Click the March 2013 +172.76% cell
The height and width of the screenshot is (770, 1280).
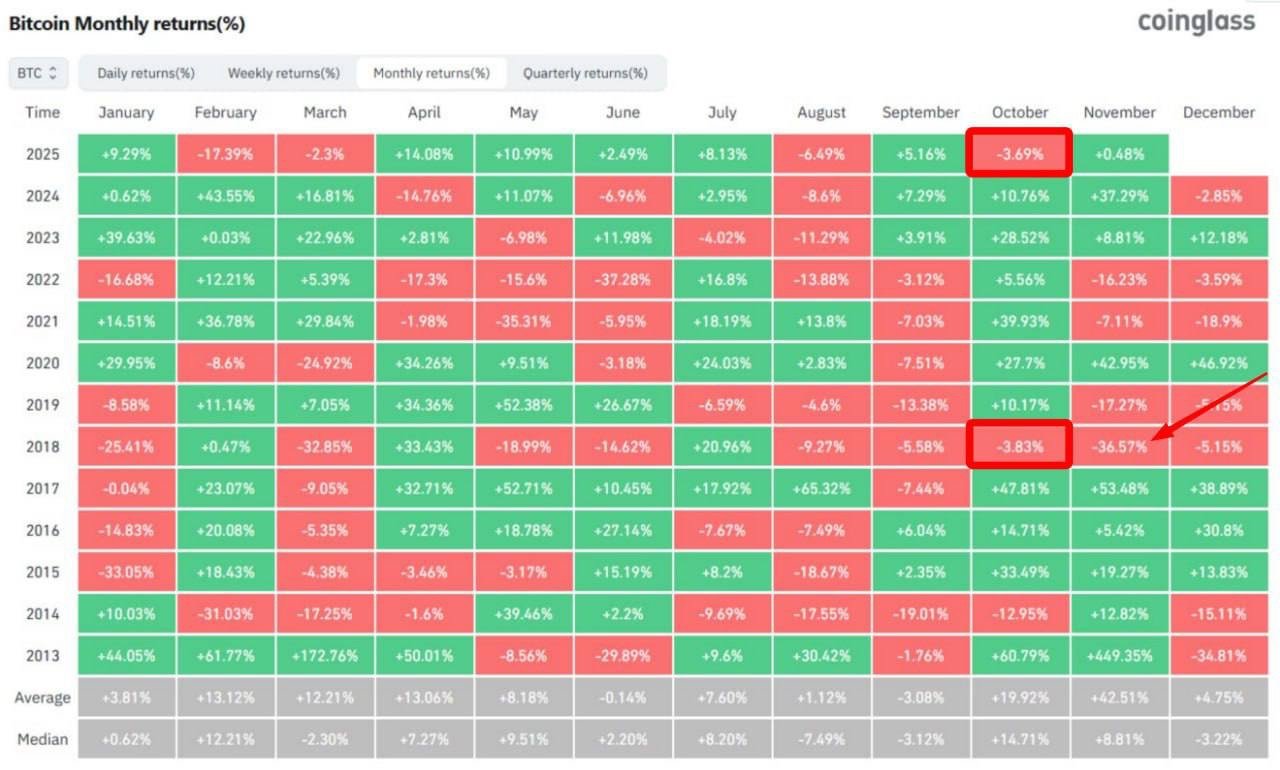click(325, 656)
